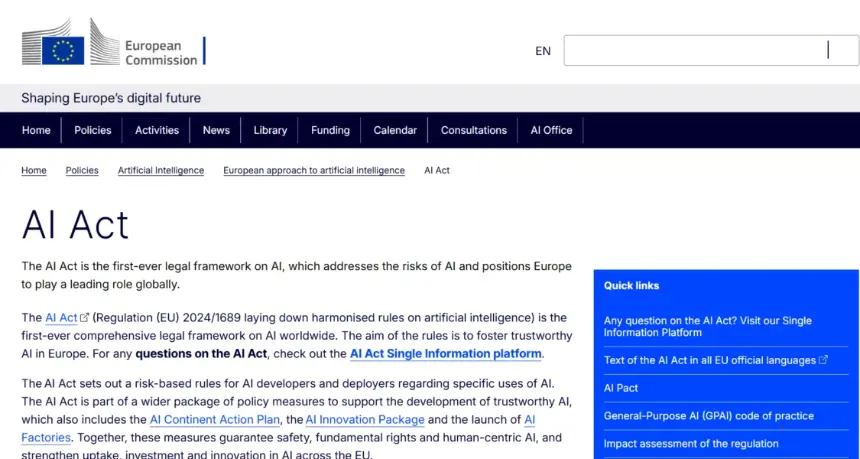This screenshot has height=459, width=860.
Task: Open the AI Pact quick link
Action: click(x=621, y=388)
